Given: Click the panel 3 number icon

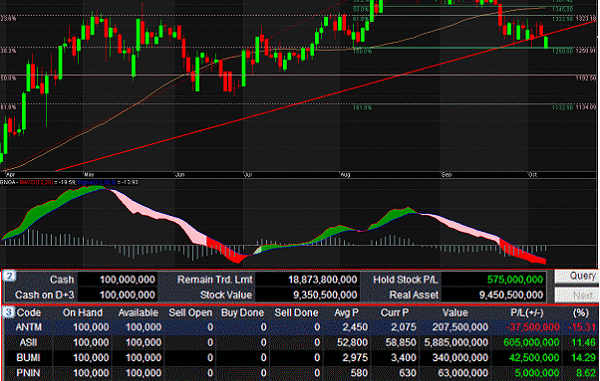Looking at the screenshot, I should pyautogui.click(x=8, y=312).
